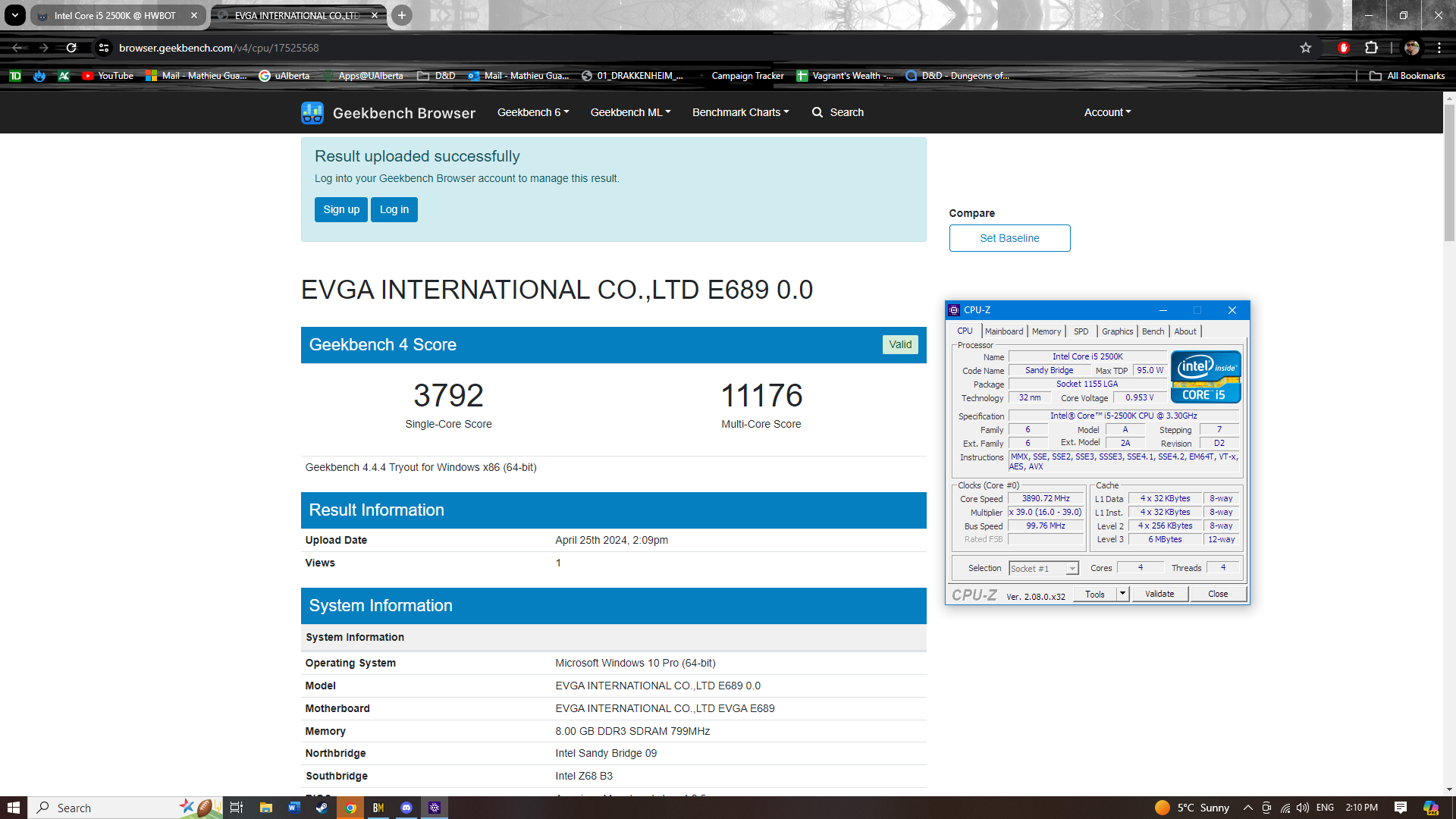This screenshot has height=819, width=1456.
Task: Go back to the previous page
Action: click(17, 48)
